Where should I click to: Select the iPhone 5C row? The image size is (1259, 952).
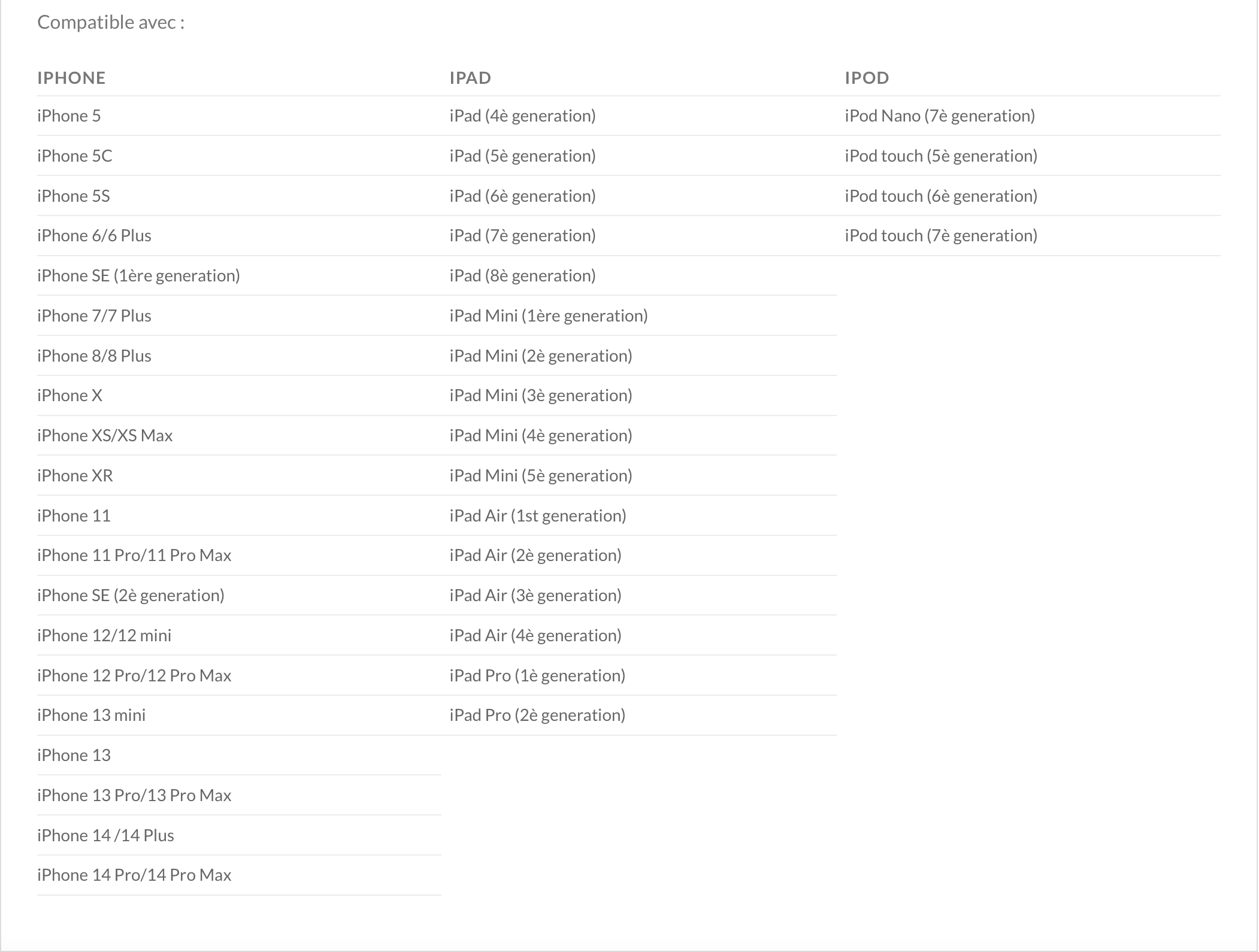click(x=75, y=156)
